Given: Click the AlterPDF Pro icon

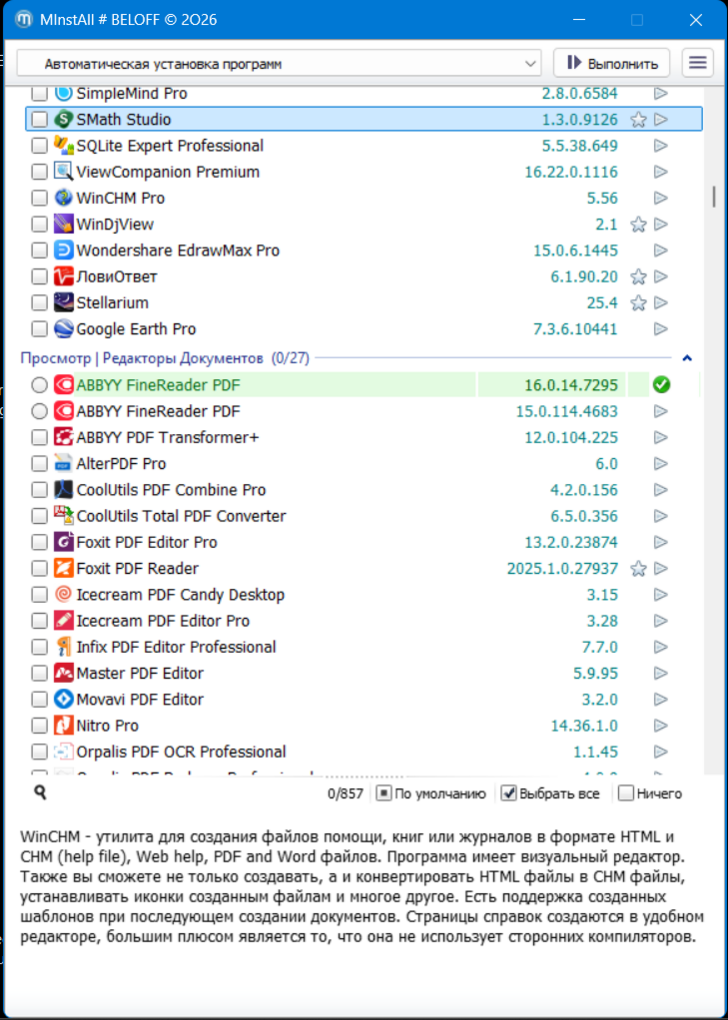Looking at the screenshot, I should click(x=63, y=463).
